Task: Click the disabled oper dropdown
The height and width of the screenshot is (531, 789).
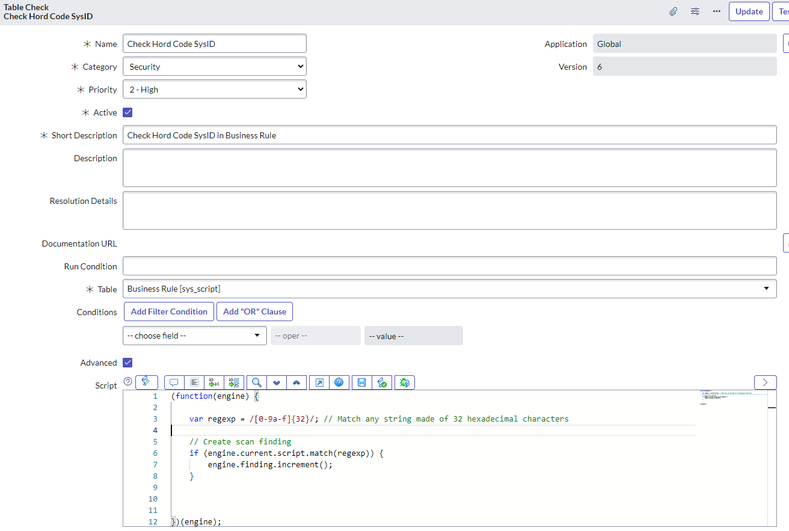Action: pos(315,336)
